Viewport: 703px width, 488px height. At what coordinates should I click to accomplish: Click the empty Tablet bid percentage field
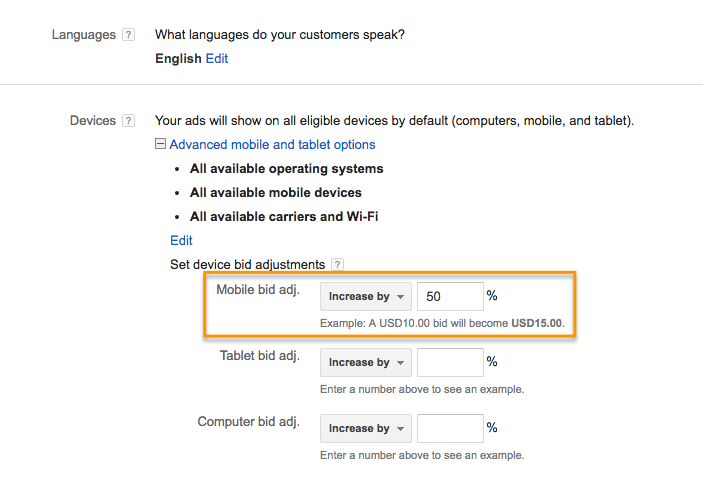[449, 362]
